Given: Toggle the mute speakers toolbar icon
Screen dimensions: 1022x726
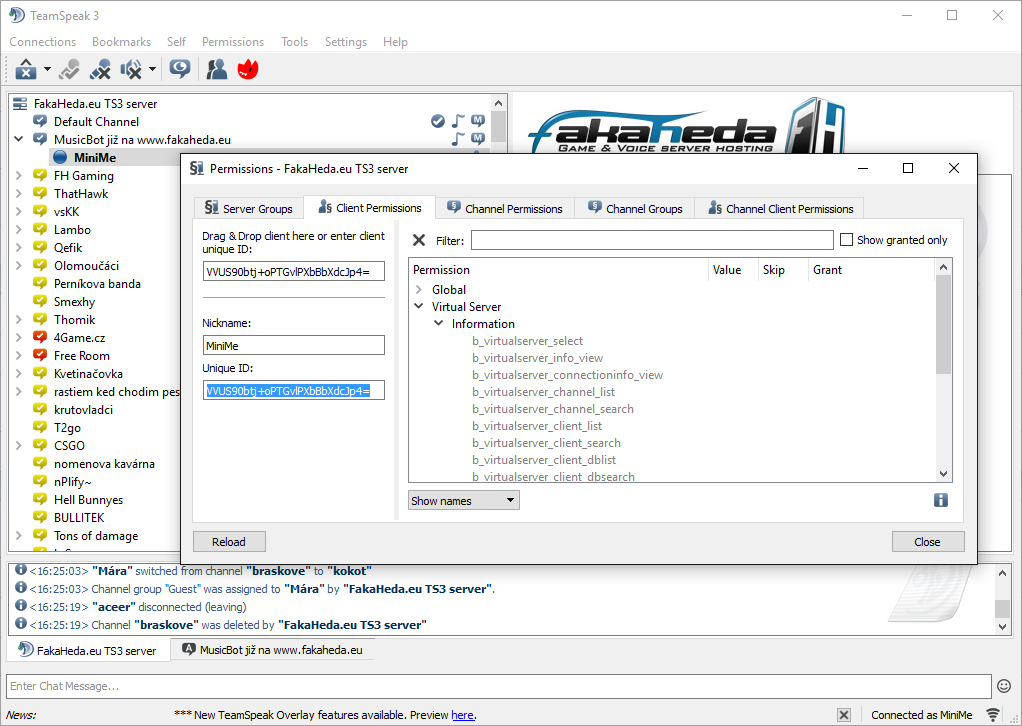Looking at the screenshot, I should click(132, 68).
